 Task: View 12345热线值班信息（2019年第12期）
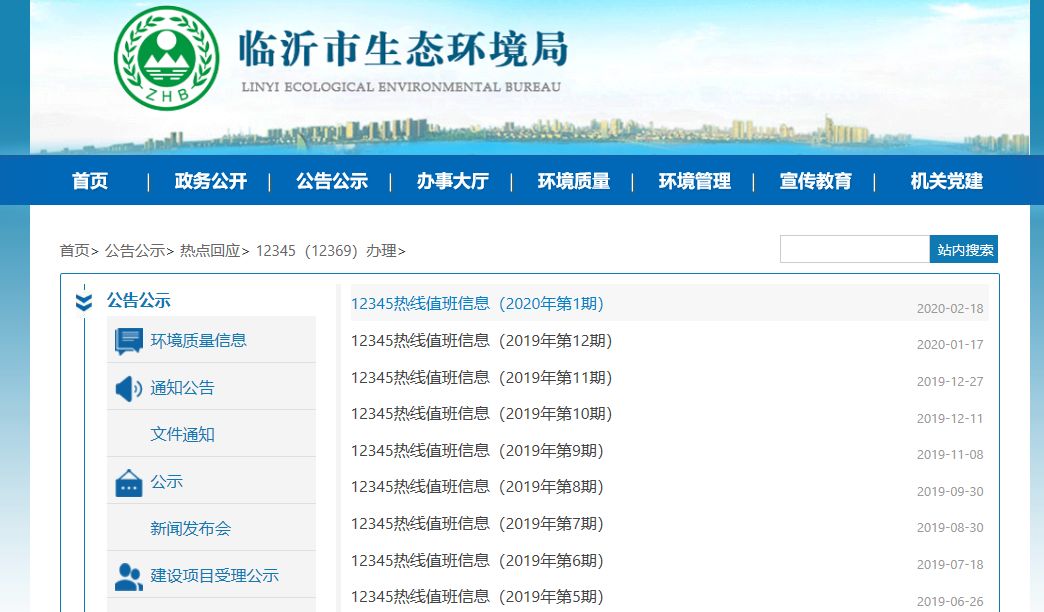(x=480, y=340)
